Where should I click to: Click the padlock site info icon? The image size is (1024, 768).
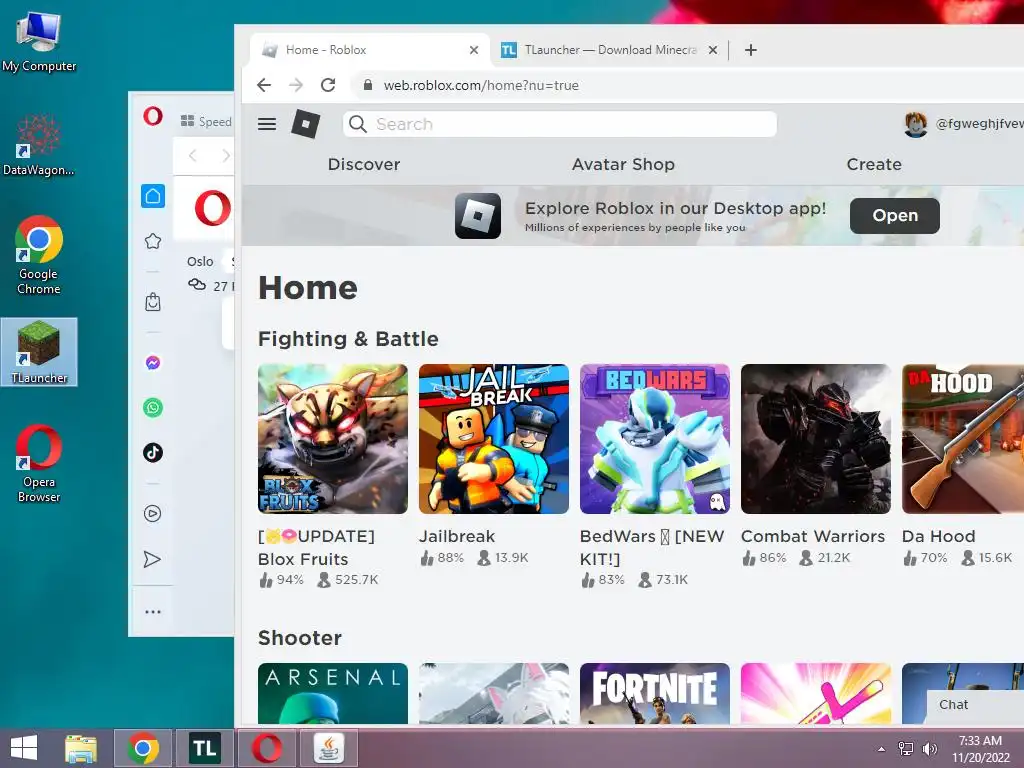click(x=368, y=85)
